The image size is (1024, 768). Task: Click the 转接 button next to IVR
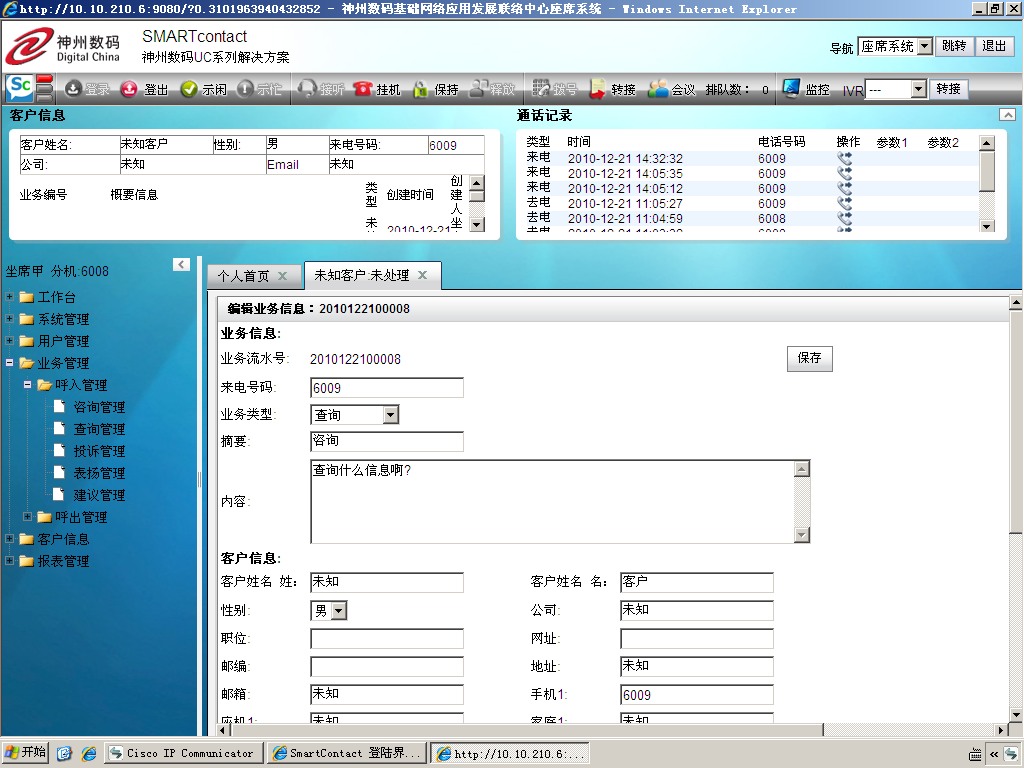click(948, 89)
